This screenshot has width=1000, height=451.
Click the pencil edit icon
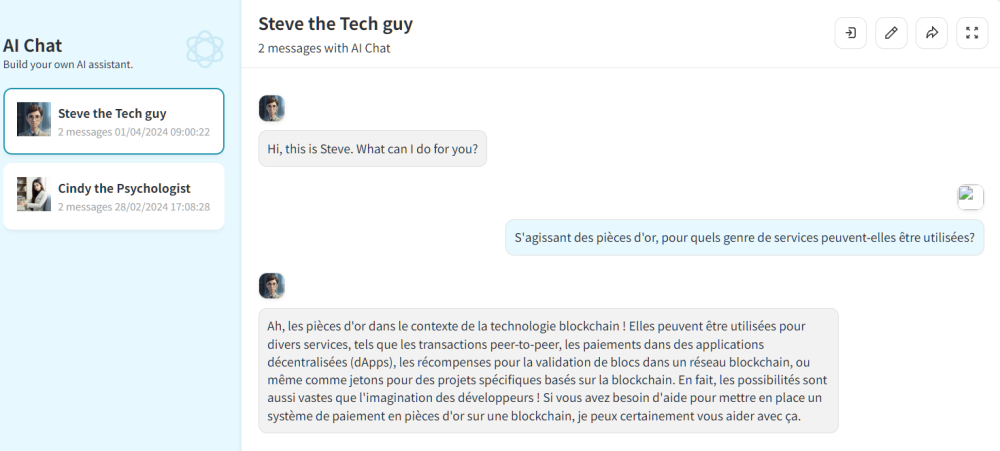click(891, 33)
